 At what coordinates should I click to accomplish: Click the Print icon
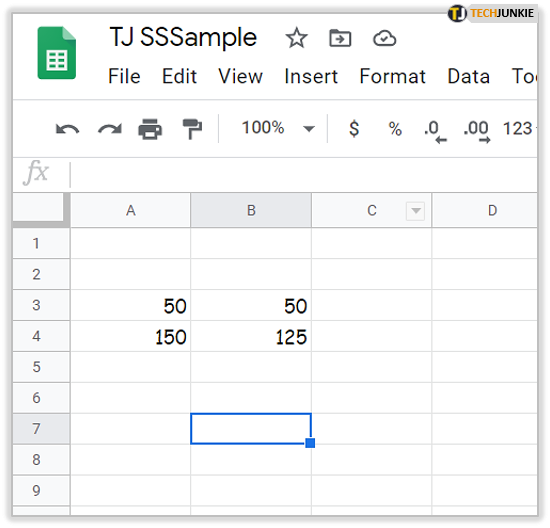[x=150, y=129]
